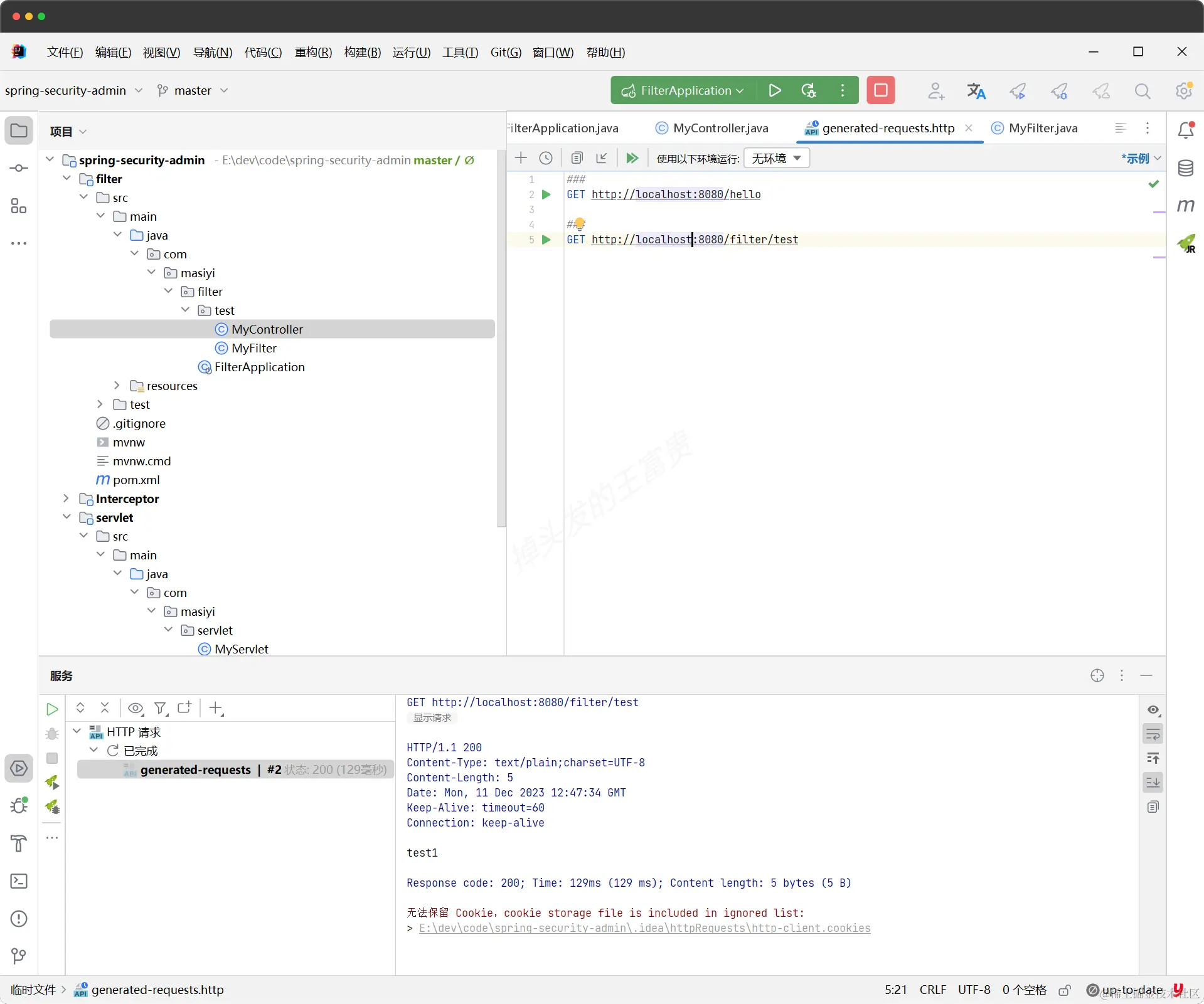Open the translate plugin icon
This screenshot has height=1004, width=1204.
[x=976, y=91]
